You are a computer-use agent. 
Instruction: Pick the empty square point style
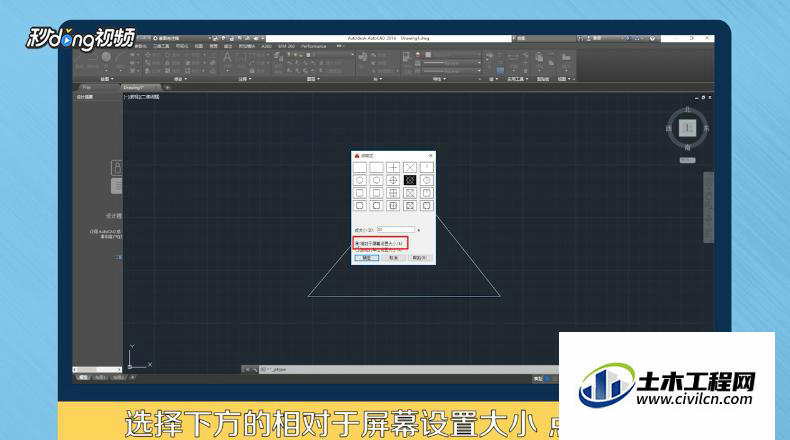click(376, 193)
